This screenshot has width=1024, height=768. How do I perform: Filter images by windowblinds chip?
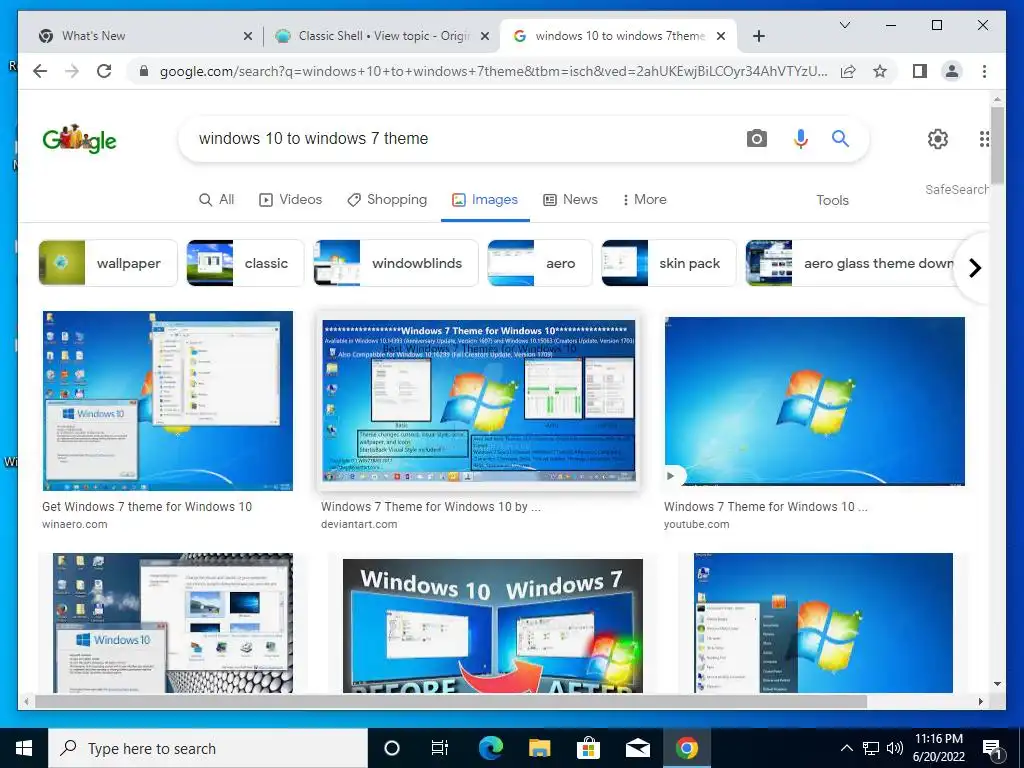pos(396,263)
